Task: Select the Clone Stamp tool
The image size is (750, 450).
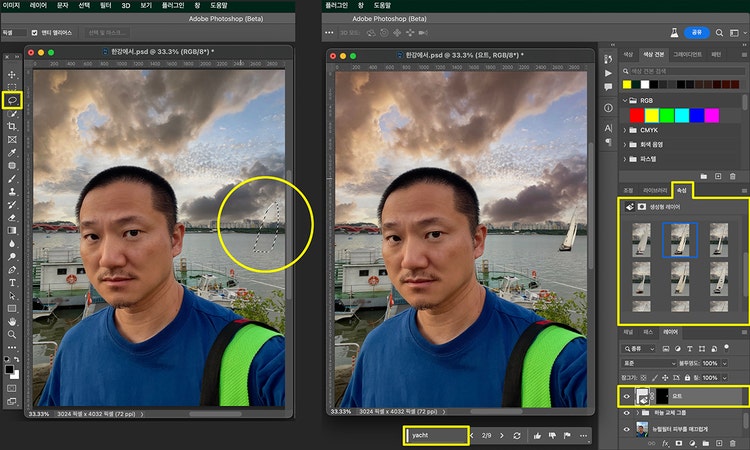Action: pos(12,191)
